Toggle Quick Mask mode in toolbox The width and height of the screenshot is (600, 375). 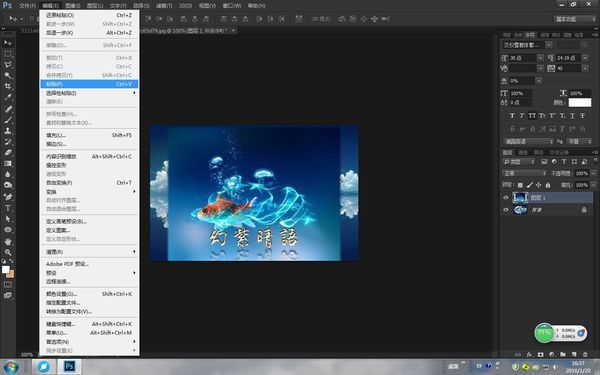[x=8, y=284]
